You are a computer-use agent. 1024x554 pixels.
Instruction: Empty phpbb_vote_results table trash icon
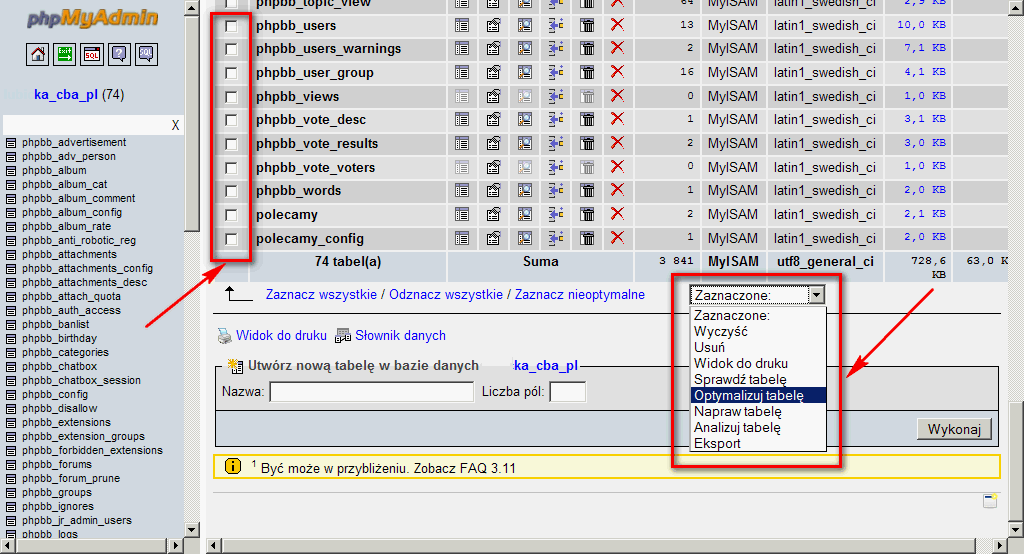(x=587, y=144)
